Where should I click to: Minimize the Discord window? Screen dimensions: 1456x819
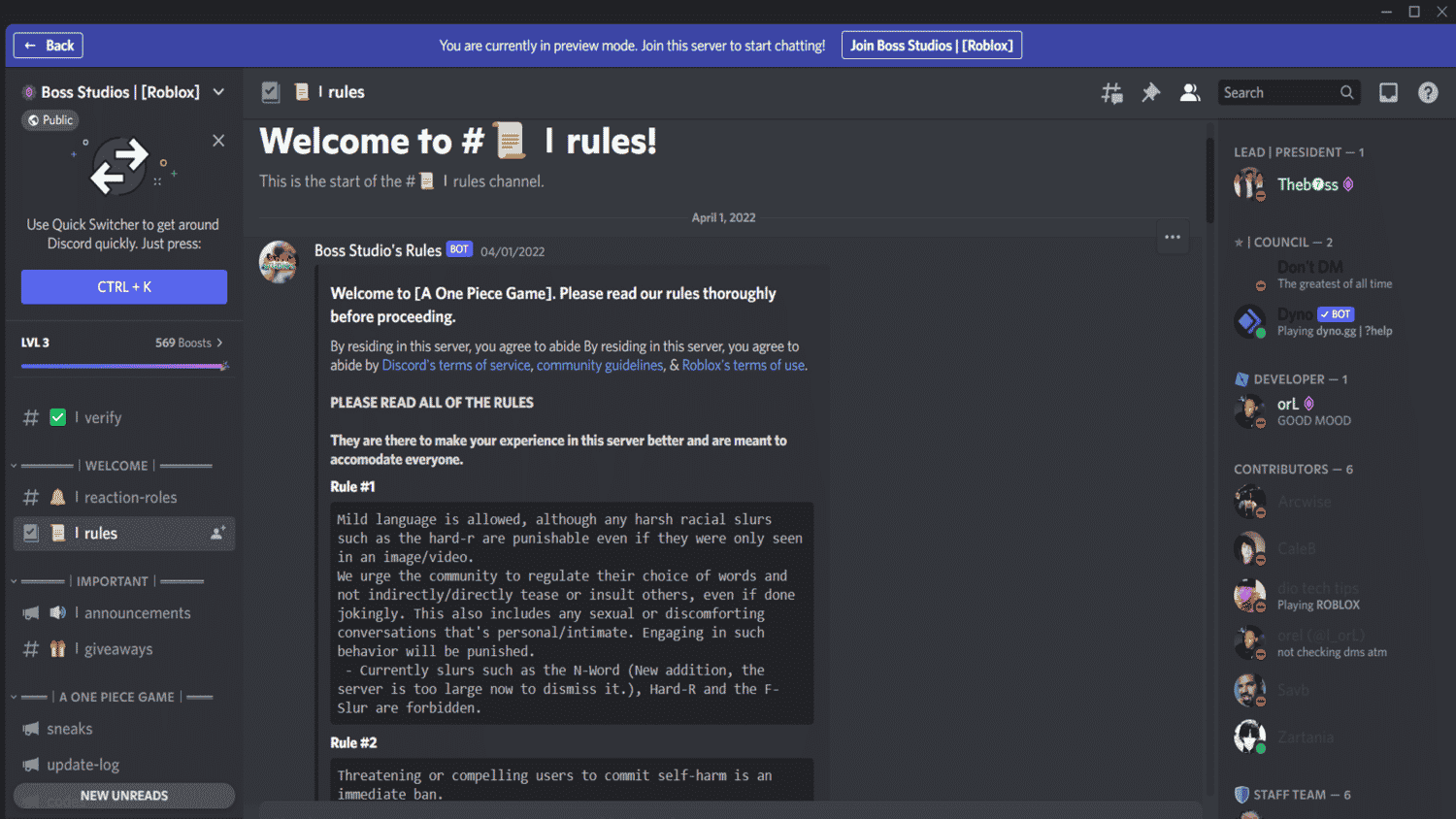[1386, 12]
